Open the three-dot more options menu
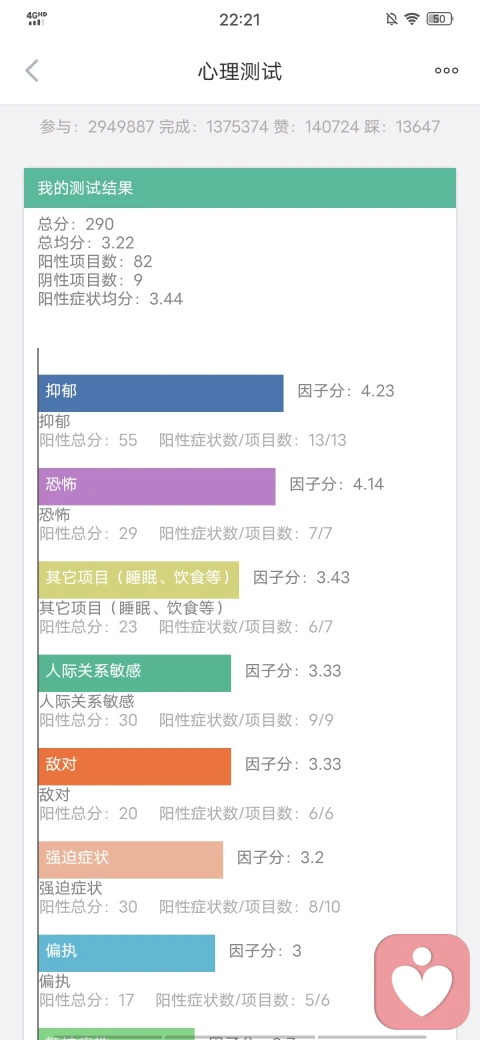 [446, 71]
